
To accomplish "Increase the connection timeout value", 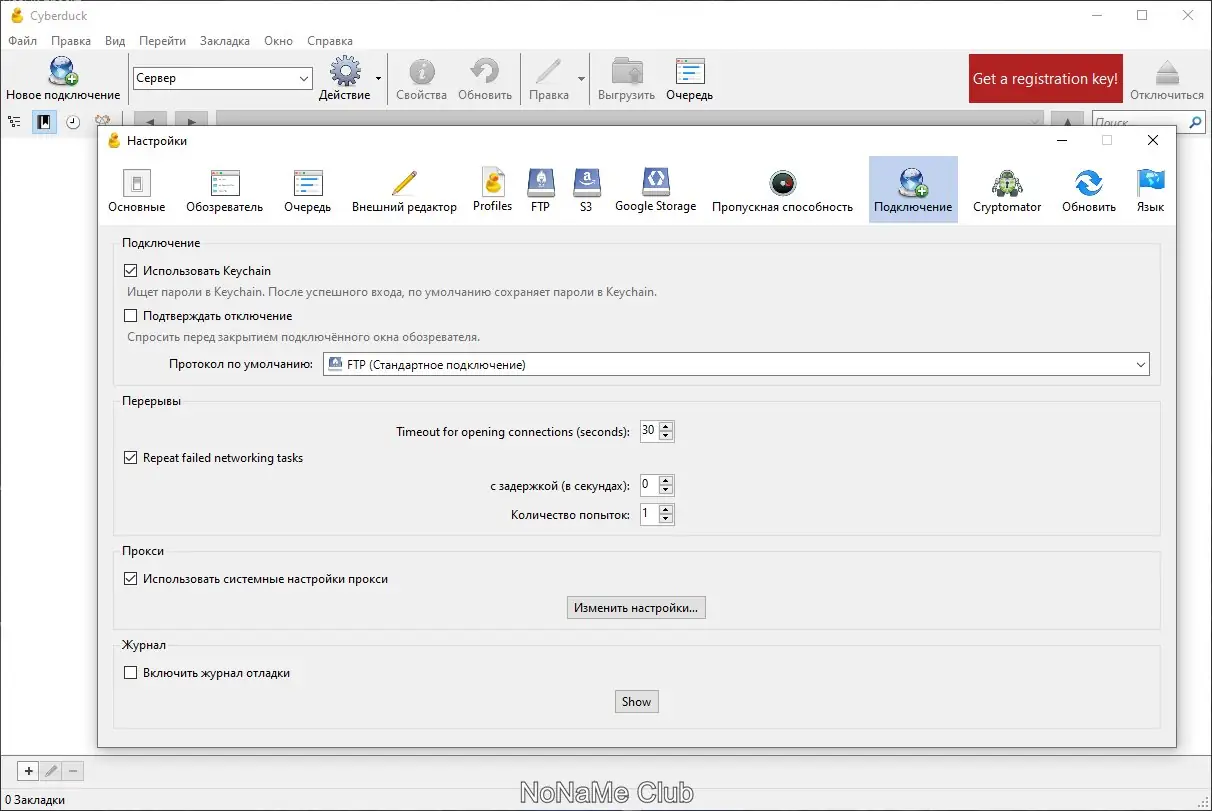I will pos(667,427).
